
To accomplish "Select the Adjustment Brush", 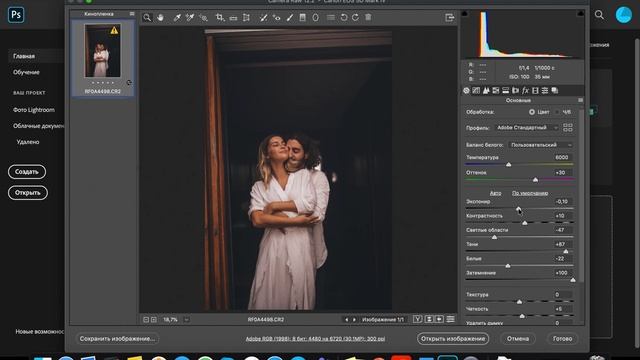I will [x=289, y=18].
